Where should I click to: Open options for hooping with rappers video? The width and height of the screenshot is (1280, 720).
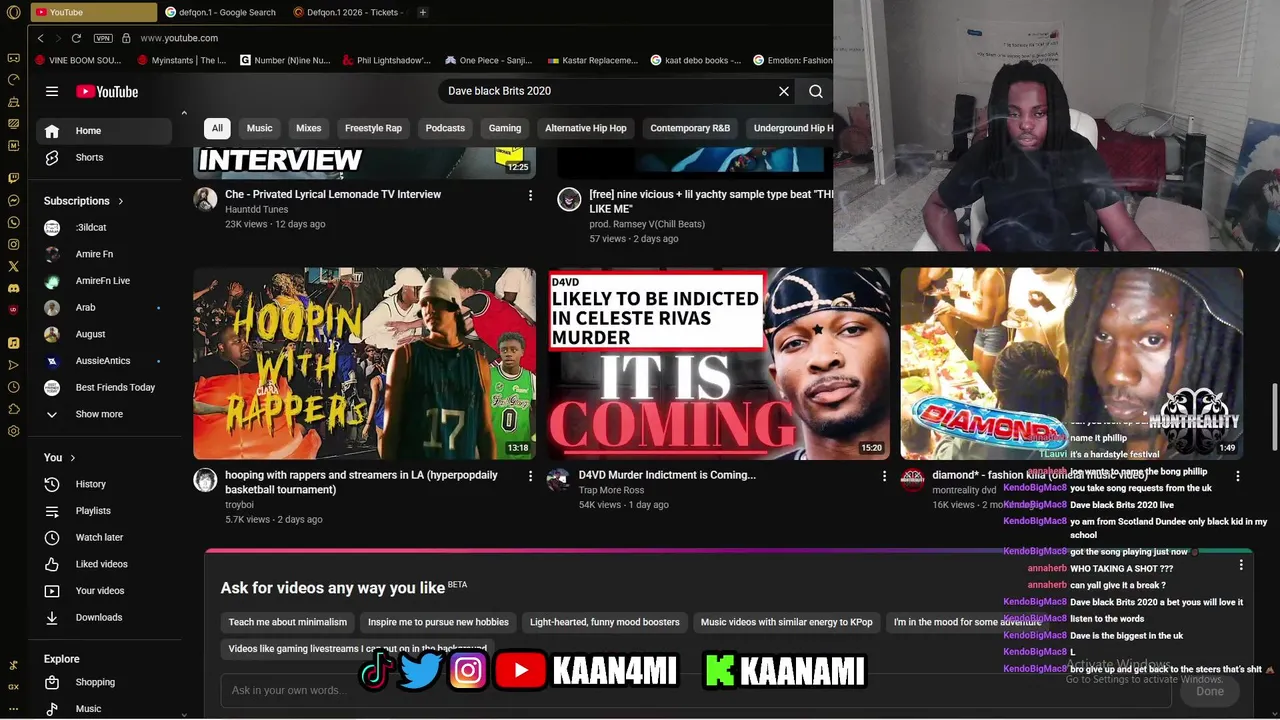[531, 476]
